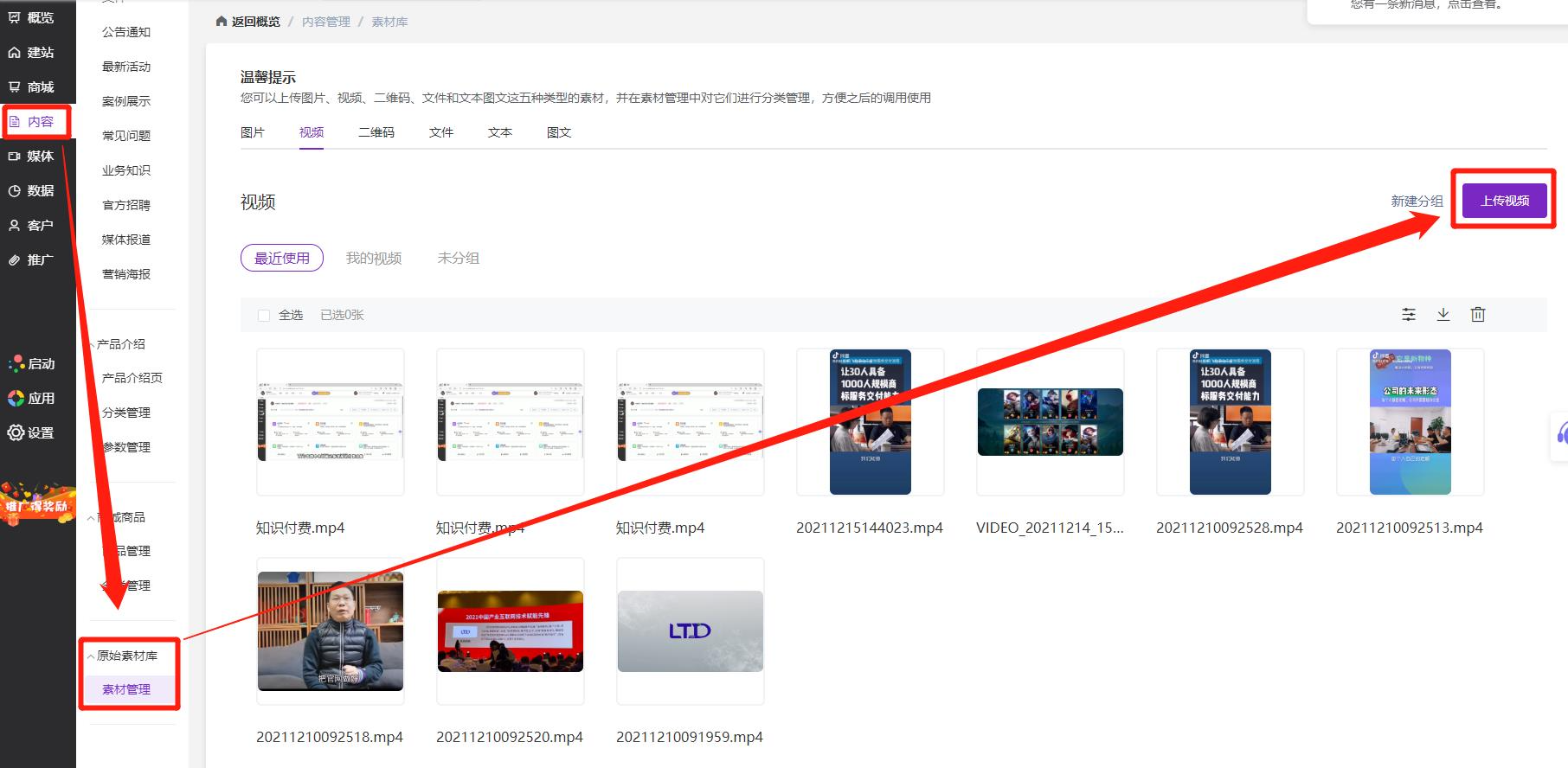Switch to the 图片 tab
This screenshot has width=1568, height=768.
click(x=252, y=132)
